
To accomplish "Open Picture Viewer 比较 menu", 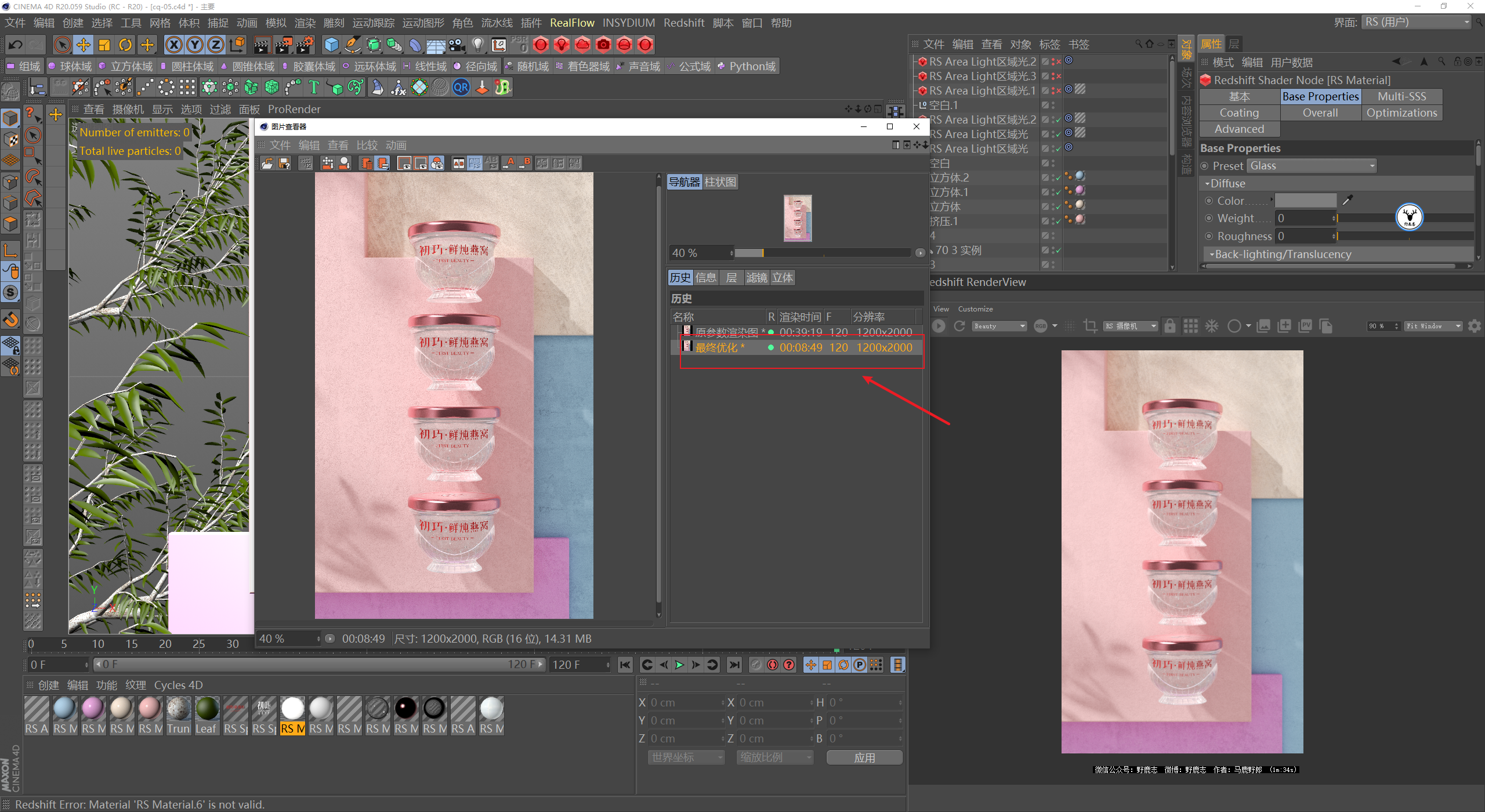I will point(367,145).
